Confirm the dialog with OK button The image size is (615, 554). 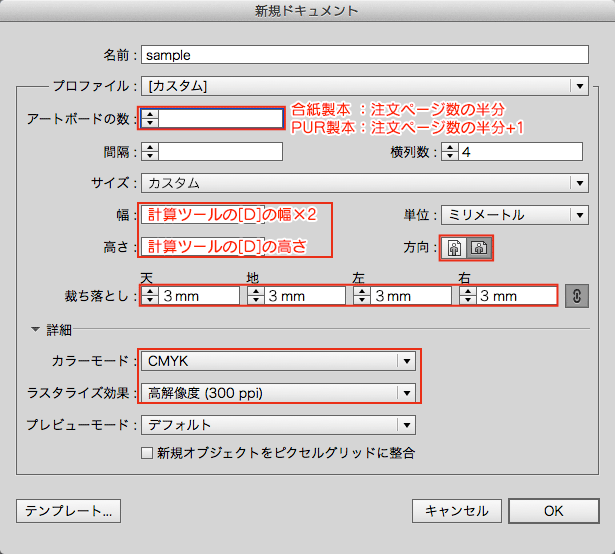[553, 511]
